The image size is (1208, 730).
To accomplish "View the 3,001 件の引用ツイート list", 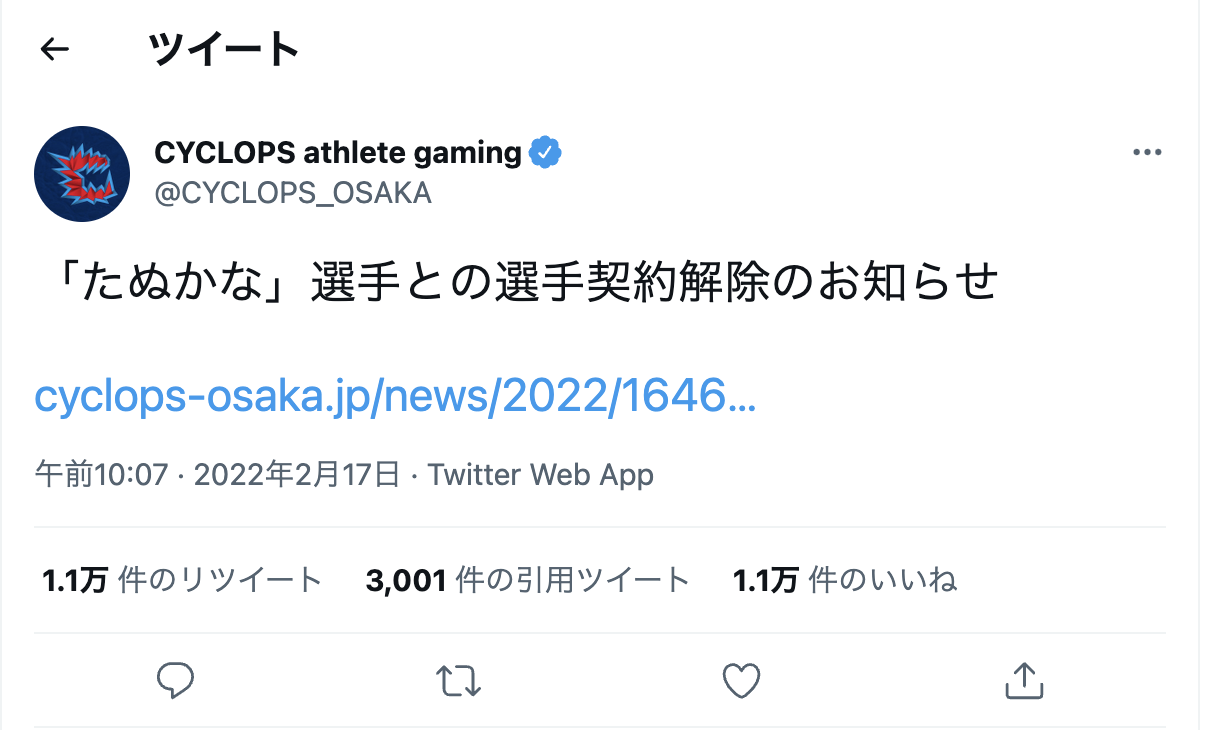I will 528,580.
